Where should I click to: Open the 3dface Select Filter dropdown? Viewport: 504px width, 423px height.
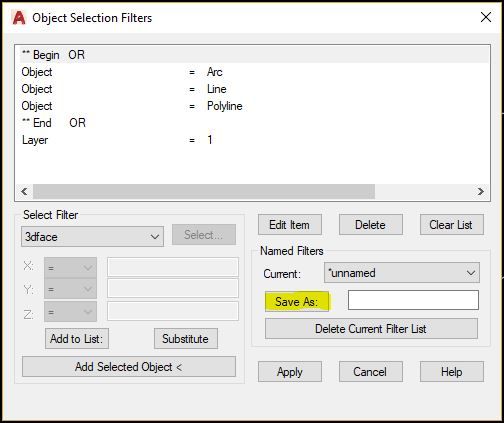[x=92, y=237]
